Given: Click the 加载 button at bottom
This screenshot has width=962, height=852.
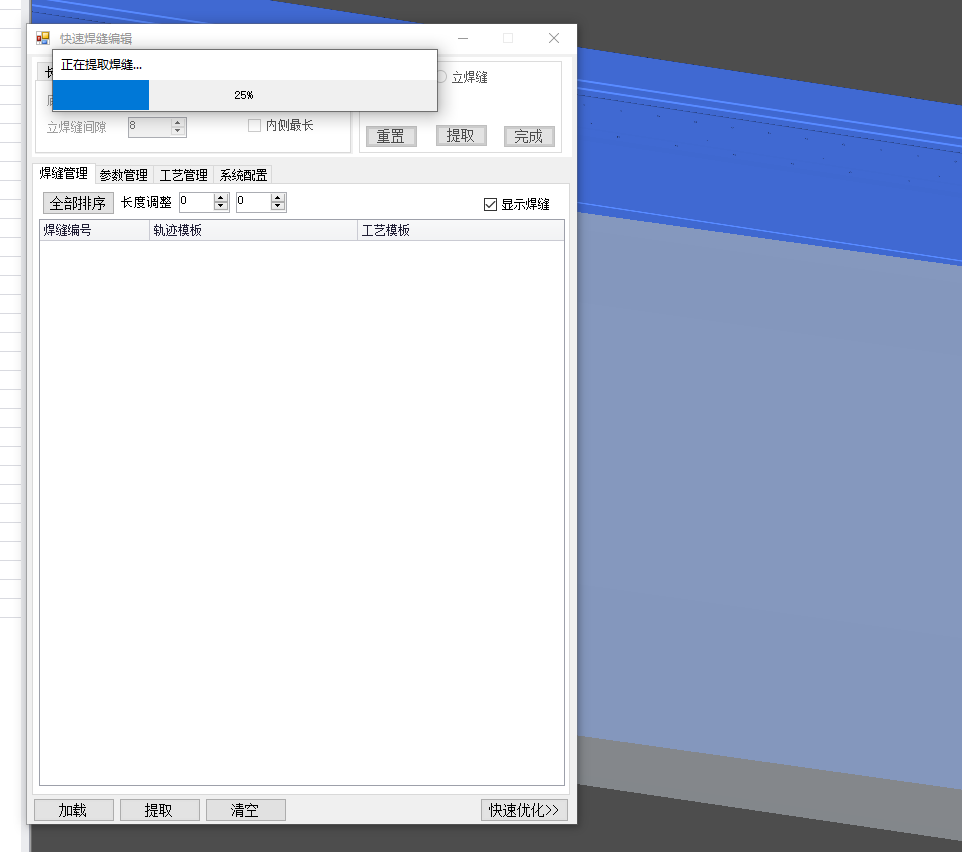Looking at the screenshot, I should click(73, 810).
